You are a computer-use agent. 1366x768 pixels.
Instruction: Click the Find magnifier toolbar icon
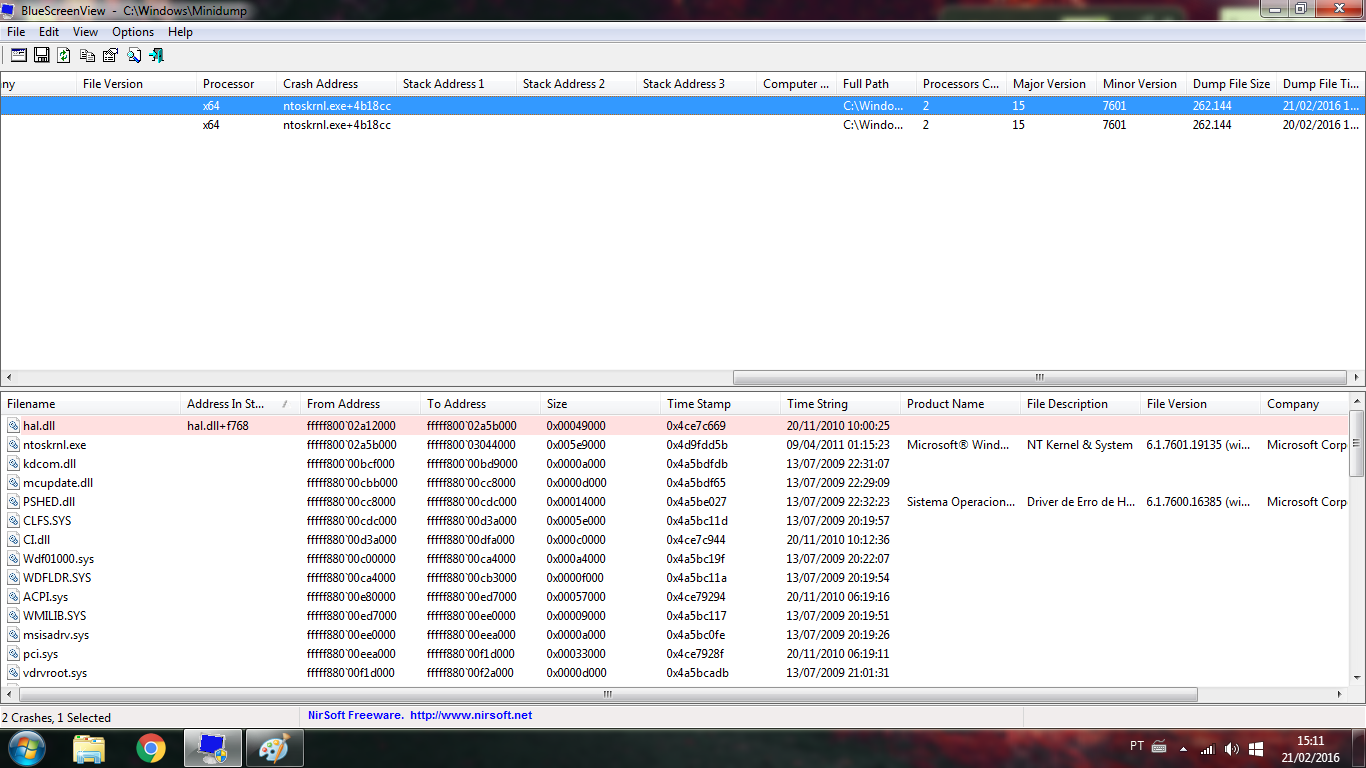click(x=133, y=55)
